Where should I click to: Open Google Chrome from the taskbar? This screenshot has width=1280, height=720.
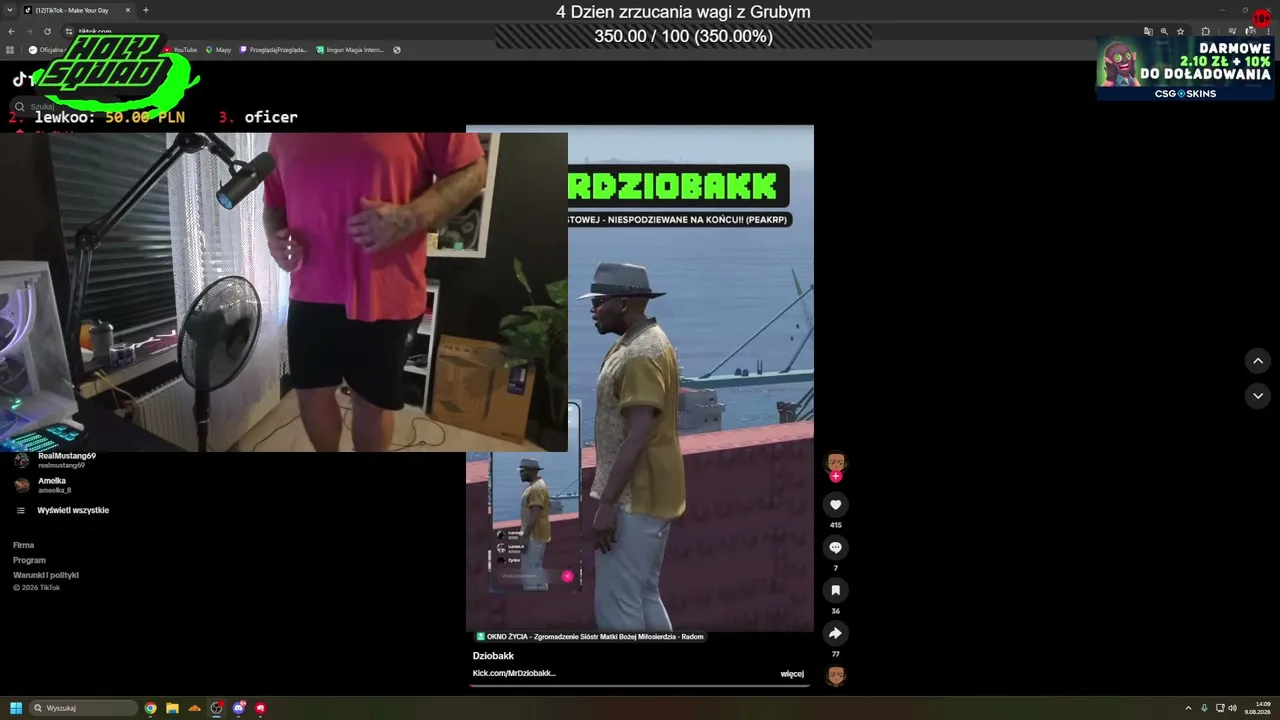pyautogui.click(x=150, y=708)
